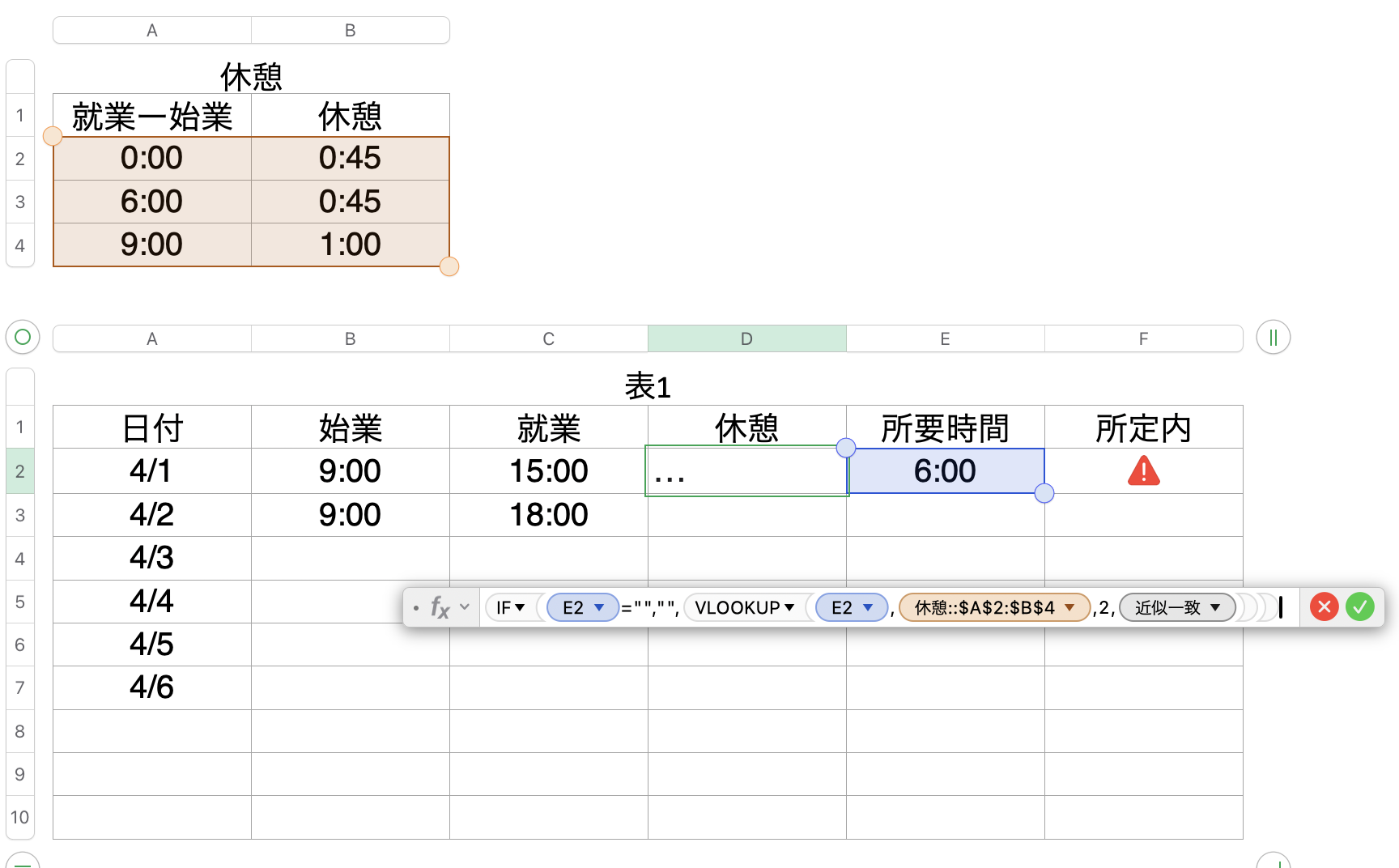Viewport: 1399px width, 868px height.
Task: Expand the 近似一致 match-type dropdown
Action: pos(1215,607)
